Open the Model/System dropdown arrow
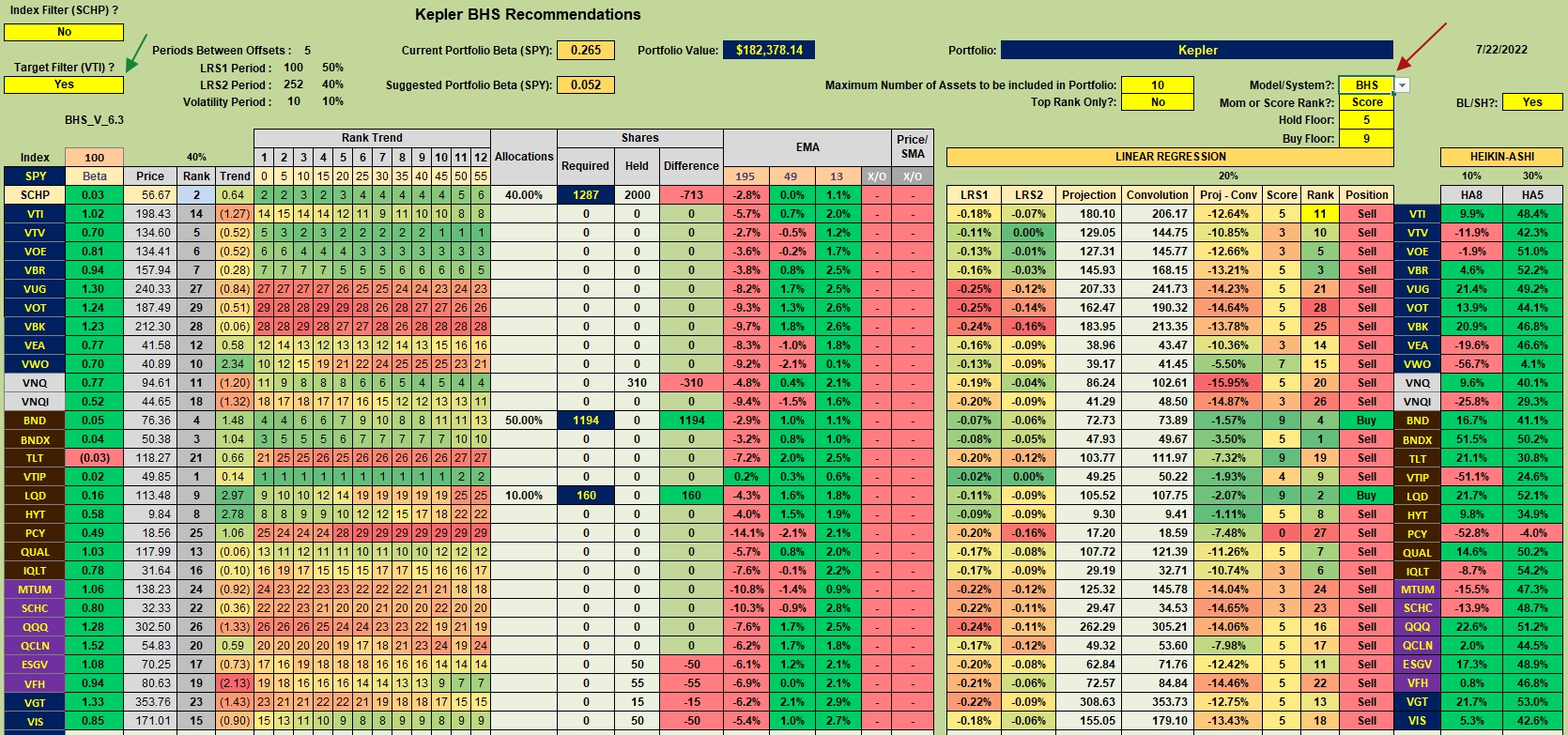 [x=1402, y=85]
